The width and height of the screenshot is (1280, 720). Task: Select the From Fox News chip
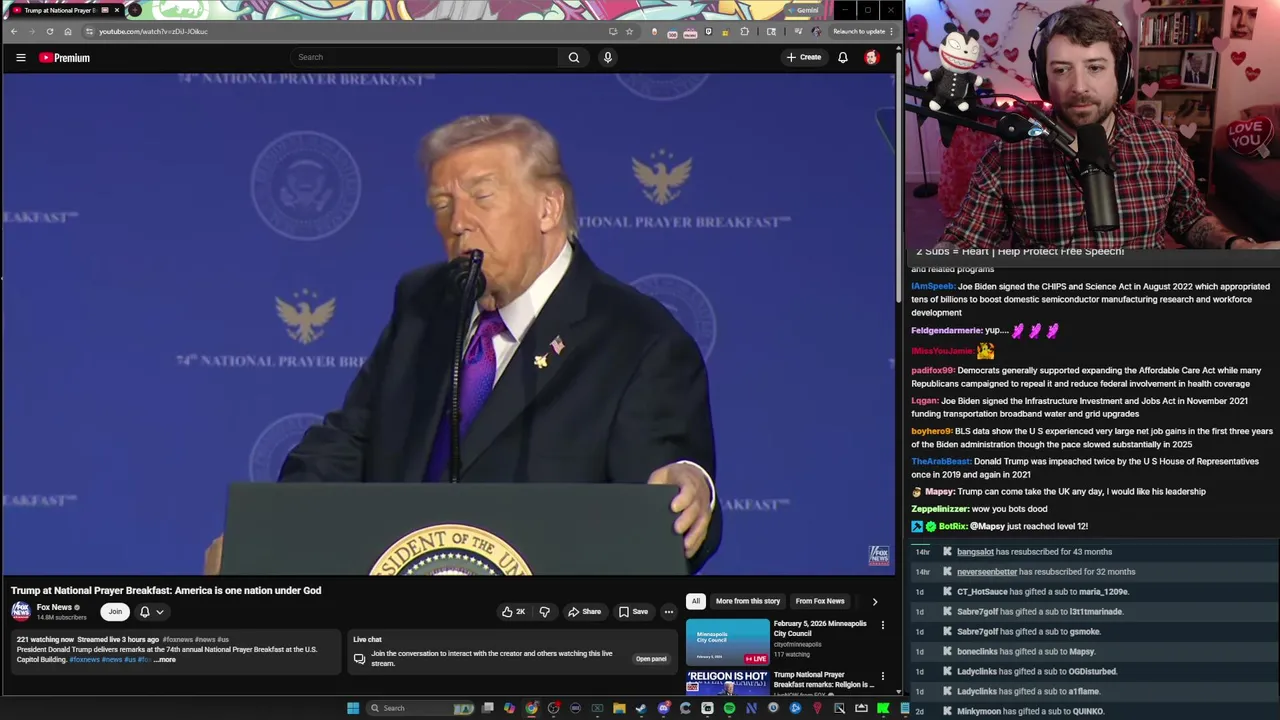click(x=820, y=601)
